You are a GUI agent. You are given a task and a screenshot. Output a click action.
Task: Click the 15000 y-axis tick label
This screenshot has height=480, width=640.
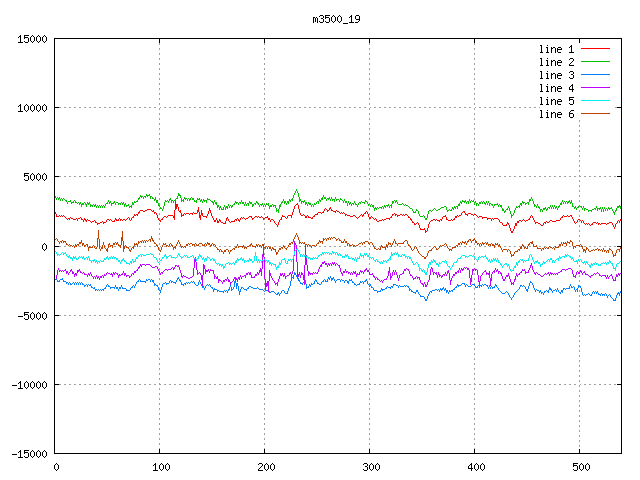(31, 39)
